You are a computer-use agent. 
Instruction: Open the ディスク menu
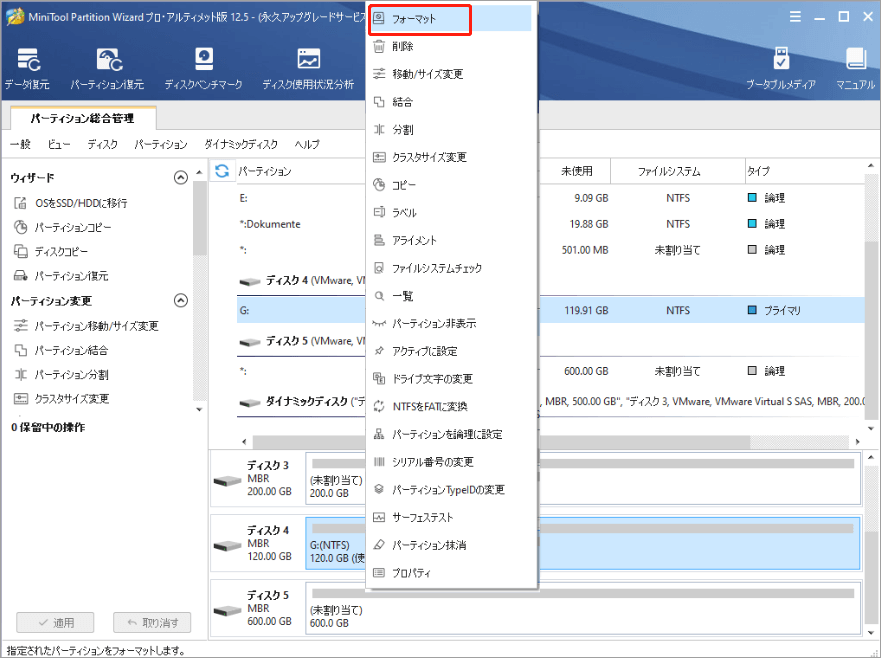click(x=103, y=144)
